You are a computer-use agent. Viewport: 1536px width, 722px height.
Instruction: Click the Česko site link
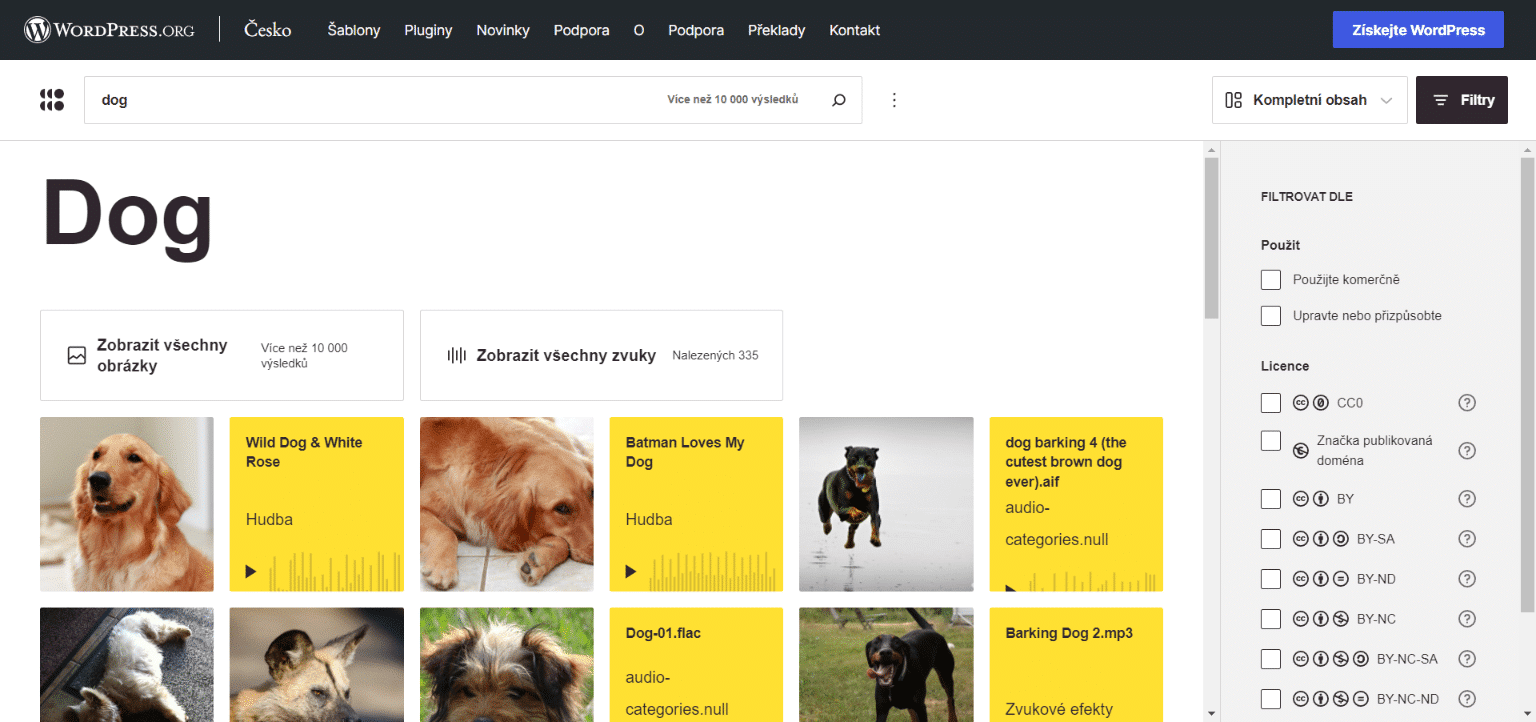point(268,30)
